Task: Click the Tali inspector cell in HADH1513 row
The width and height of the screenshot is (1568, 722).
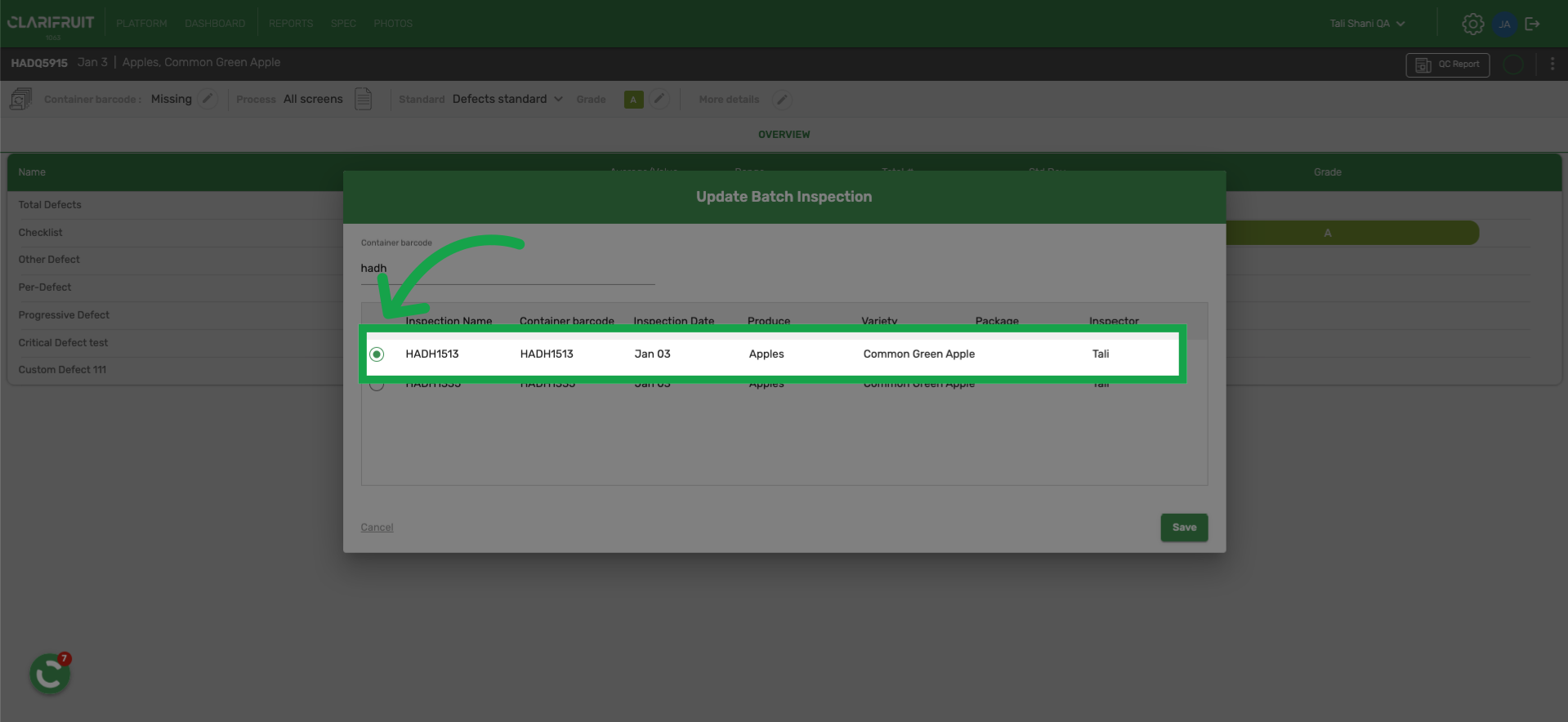Action: [x=1101, y=354]
